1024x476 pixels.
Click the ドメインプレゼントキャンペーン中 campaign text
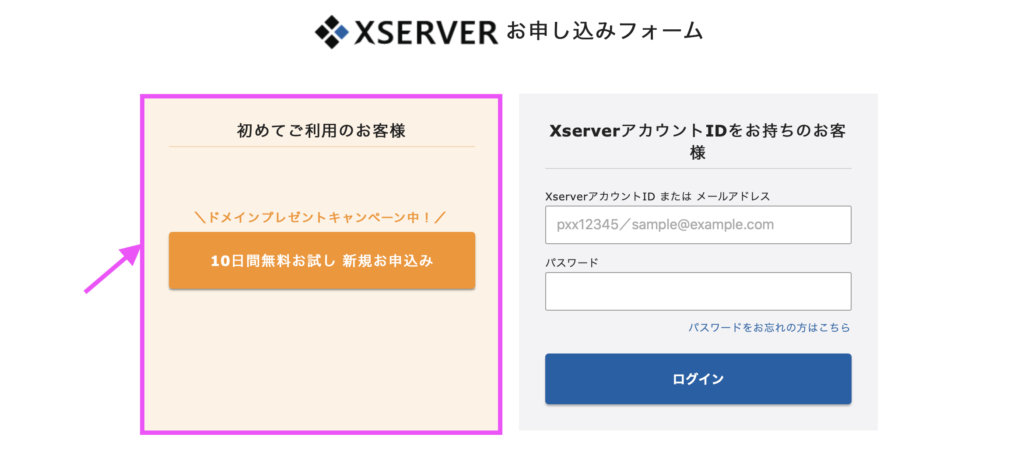click(x=321, y=217)
